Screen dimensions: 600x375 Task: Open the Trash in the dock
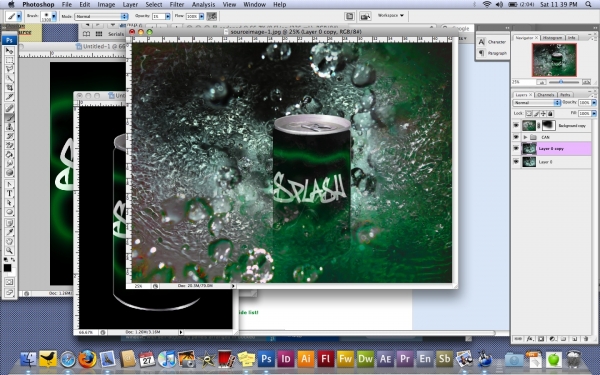pyautogui.click(x=574, y=359)
